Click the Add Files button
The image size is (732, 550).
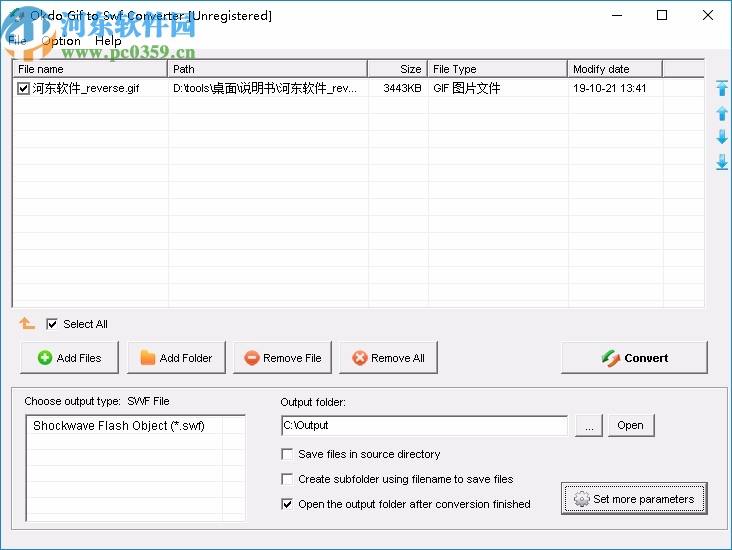point(70,358)
